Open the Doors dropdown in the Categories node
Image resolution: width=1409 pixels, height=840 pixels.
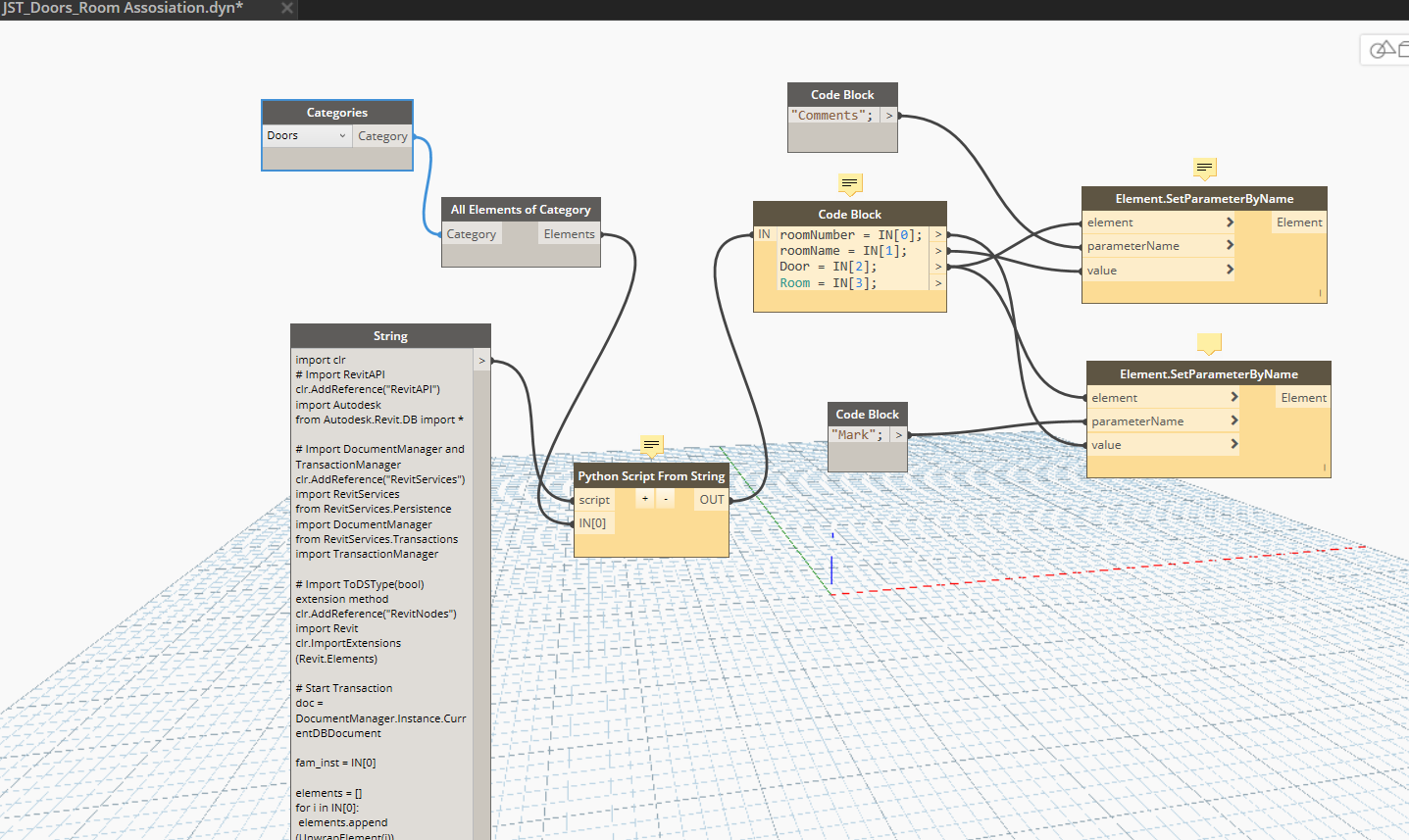[307, 136]
